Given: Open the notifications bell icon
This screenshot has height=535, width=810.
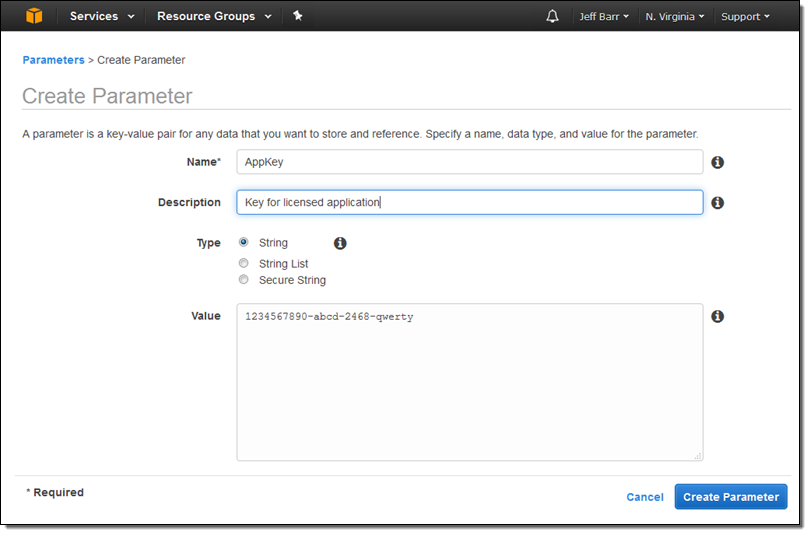Looking at the screenshot, I should (552, 16).
